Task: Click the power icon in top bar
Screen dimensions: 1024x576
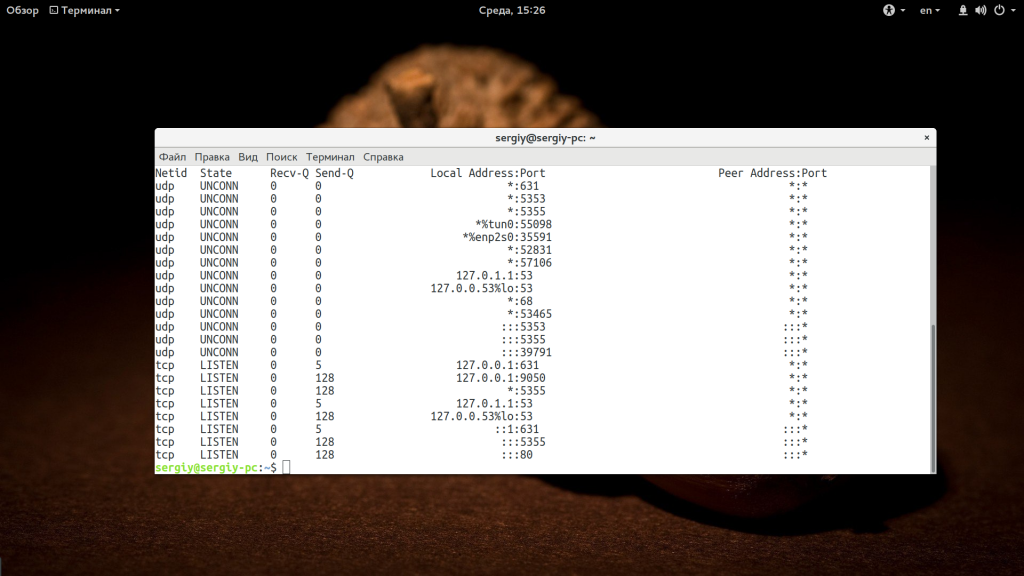Action: [x=997, y=10]
